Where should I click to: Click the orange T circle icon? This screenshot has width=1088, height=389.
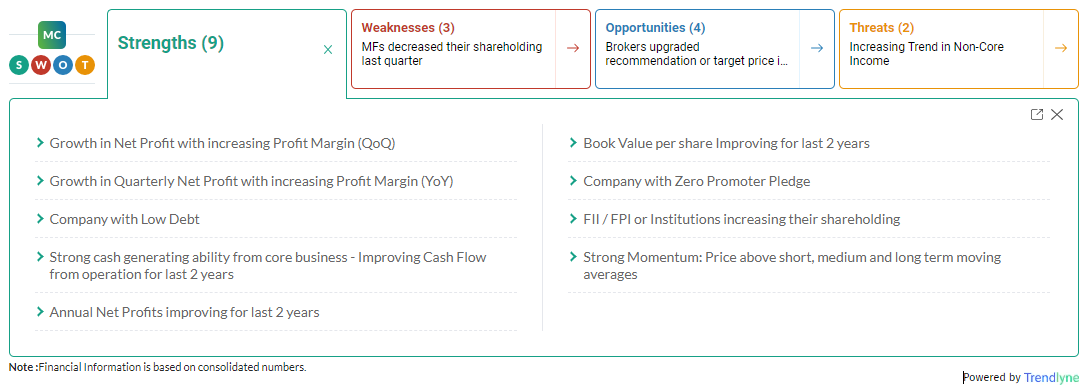click(85, 66)
